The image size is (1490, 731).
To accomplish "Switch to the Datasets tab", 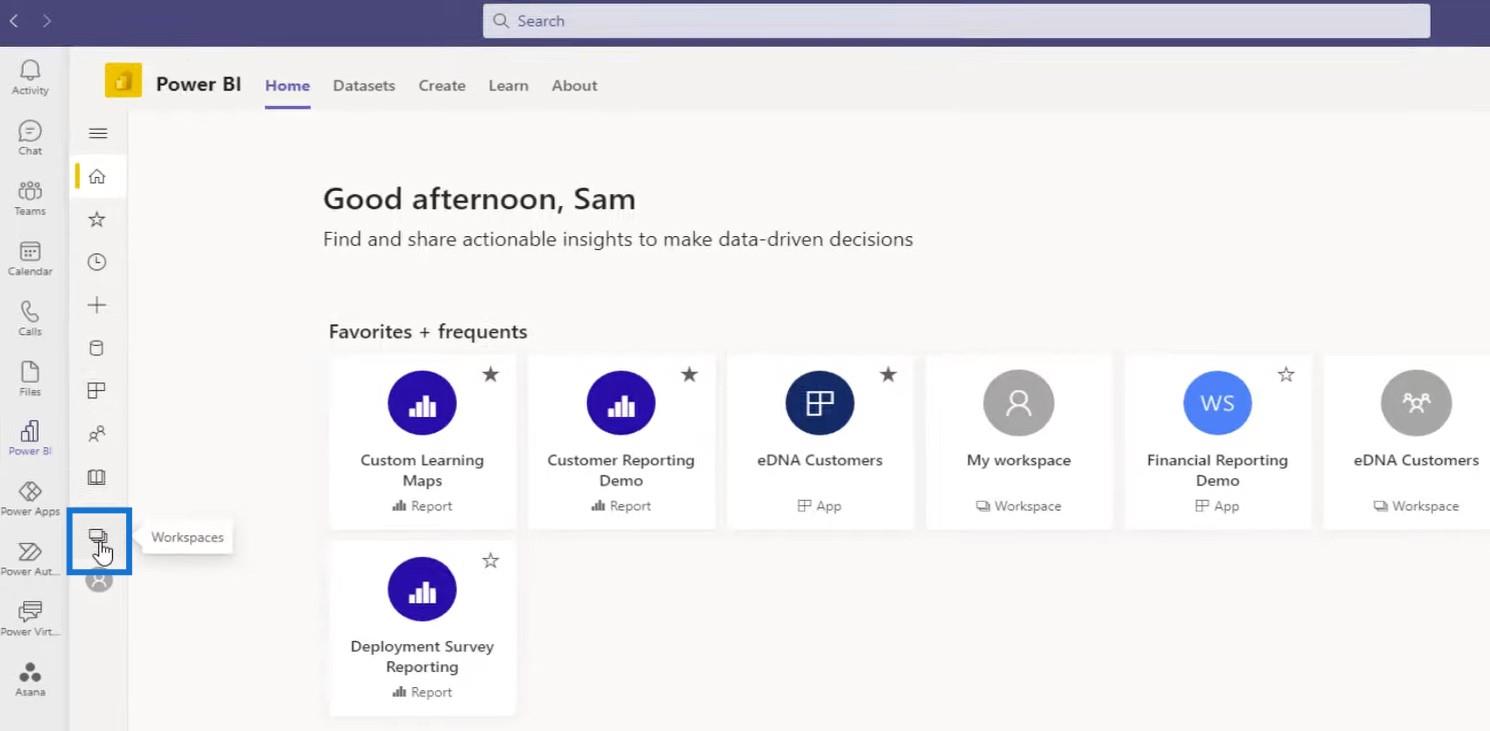I will [364, 86].
